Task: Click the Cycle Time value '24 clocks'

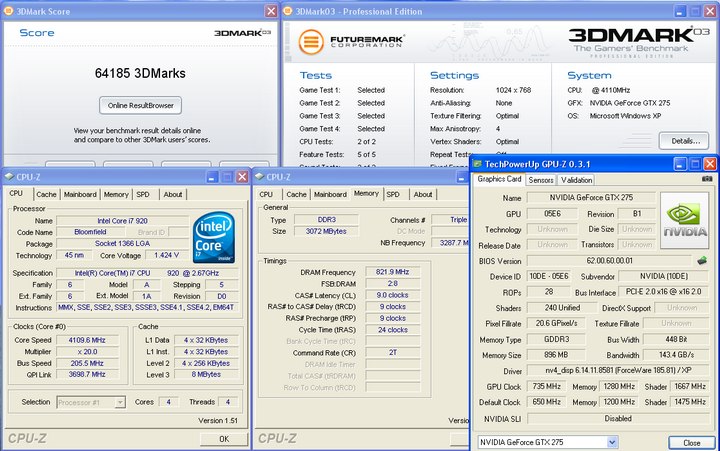Action: [392, 330]
